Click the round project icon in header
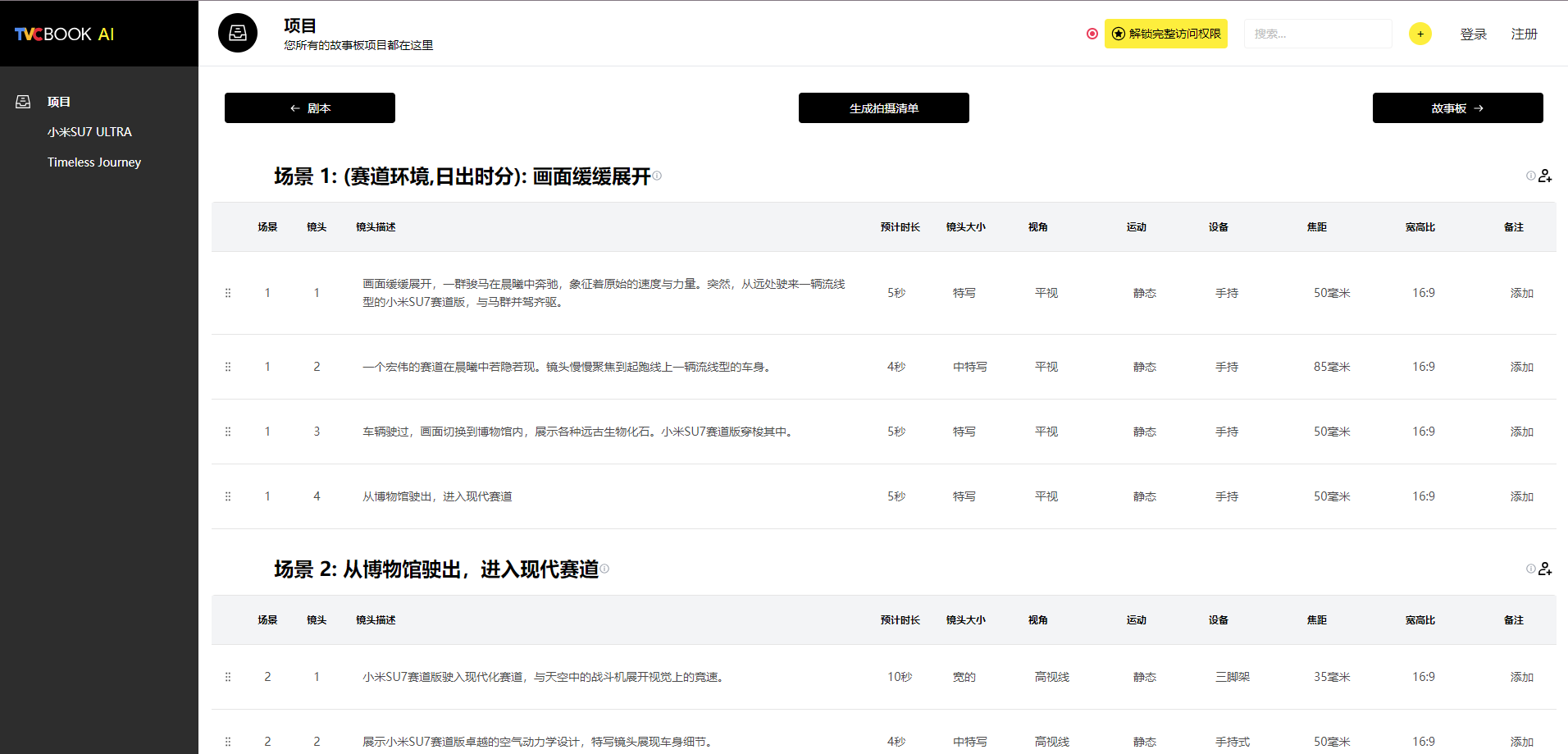Viewport: 1568px width, 754px height. click(x=238, y=33)
